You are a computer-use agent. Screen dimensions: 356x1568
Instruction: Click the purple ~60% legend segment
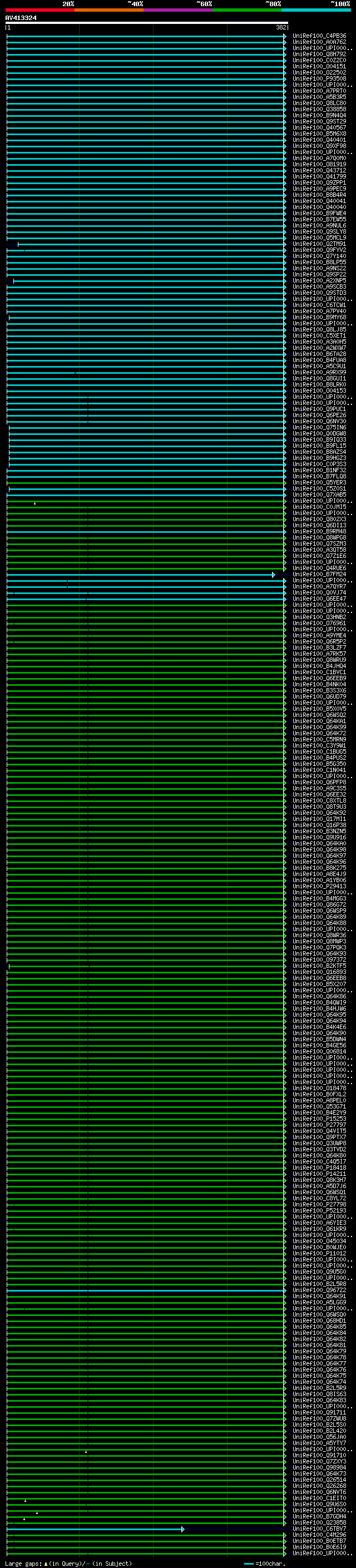pos(177,10)
